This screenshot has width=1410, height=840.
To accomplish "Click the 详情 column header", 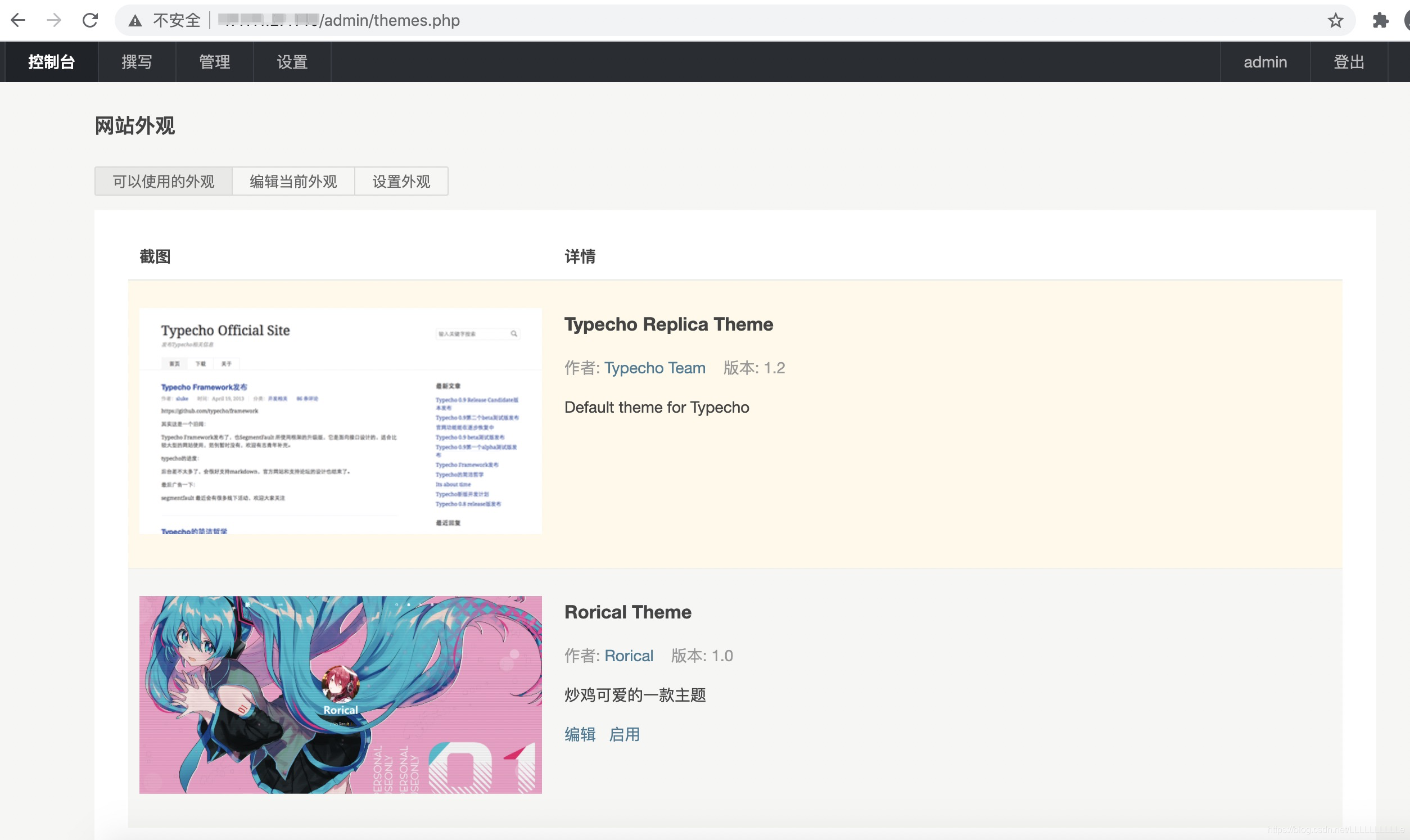I will (580, 256).
